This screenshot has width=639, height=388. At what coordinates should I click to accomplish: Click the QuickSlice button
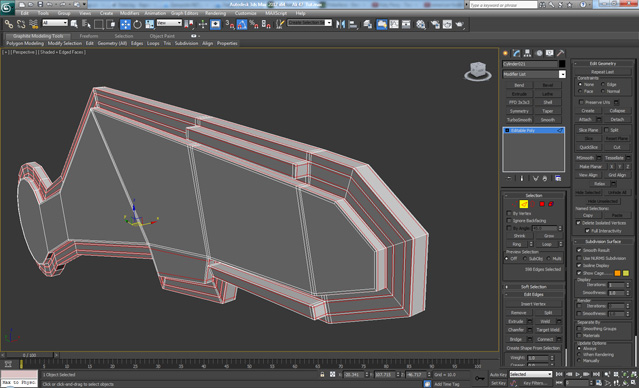[588, 148]
